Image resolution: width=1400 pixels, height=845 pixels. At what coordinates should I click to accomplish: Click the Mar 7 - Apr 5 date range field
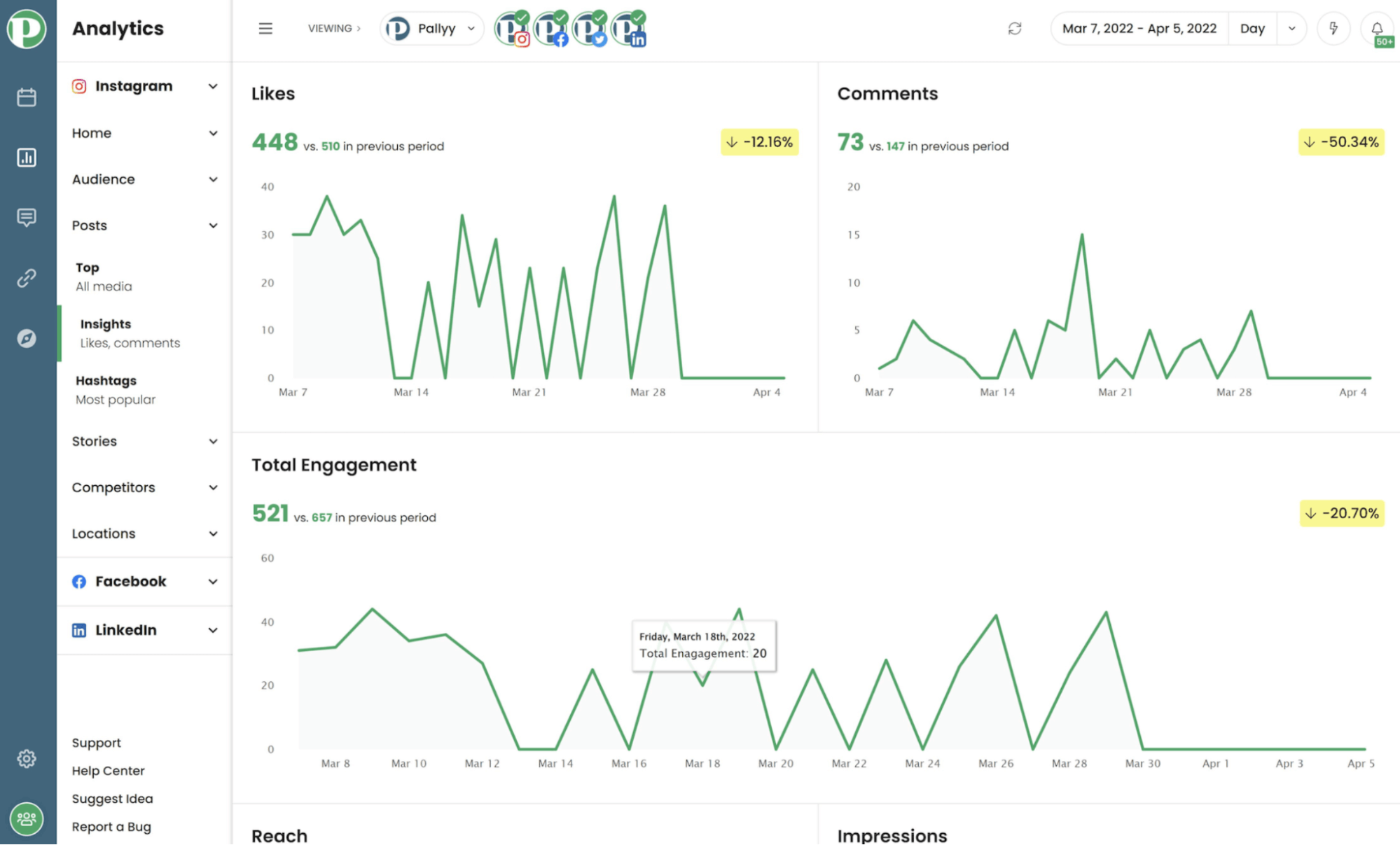[x=1139, y=28]
